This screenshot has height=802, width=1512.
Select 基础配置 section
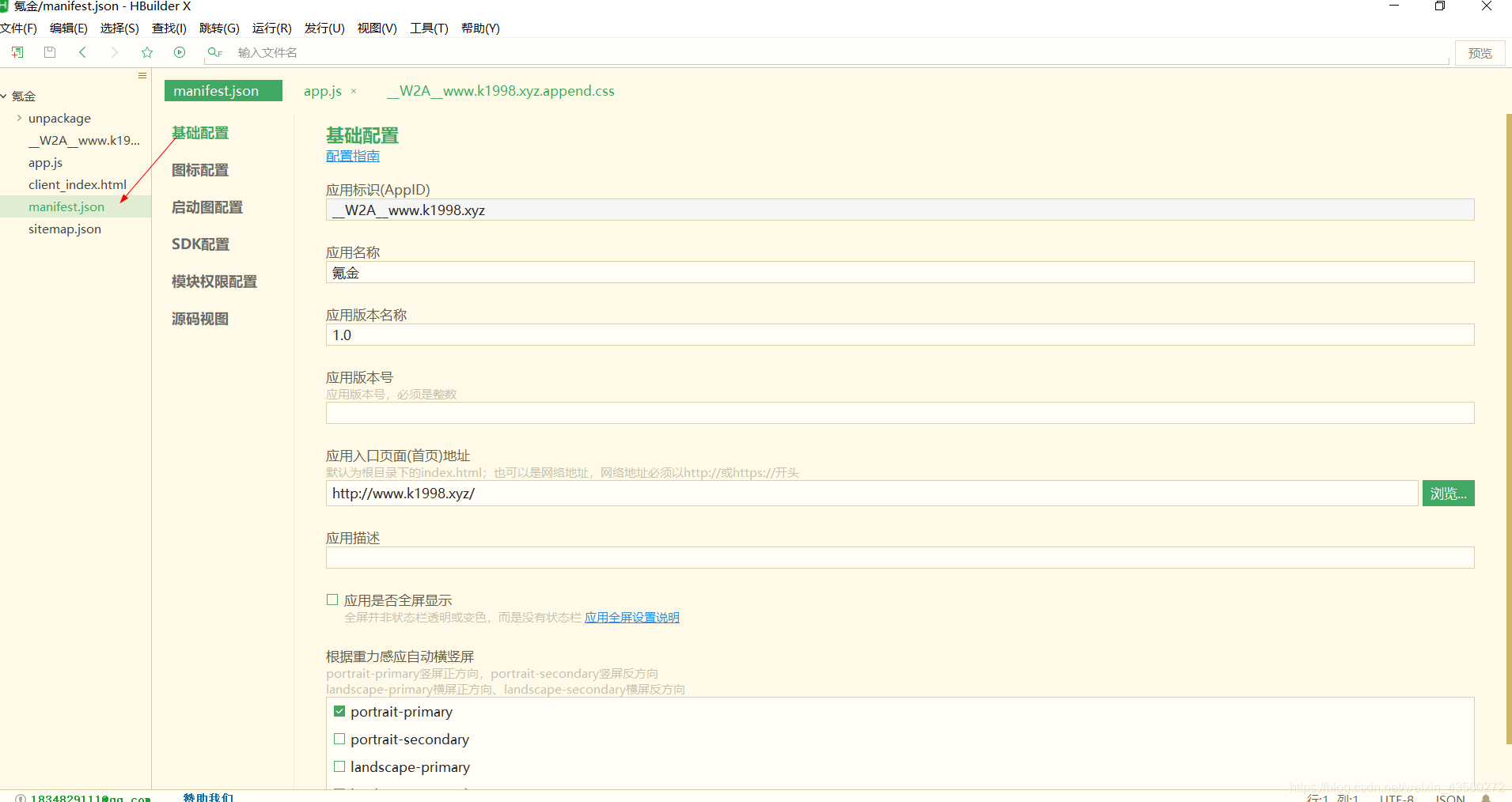[200, 133]
